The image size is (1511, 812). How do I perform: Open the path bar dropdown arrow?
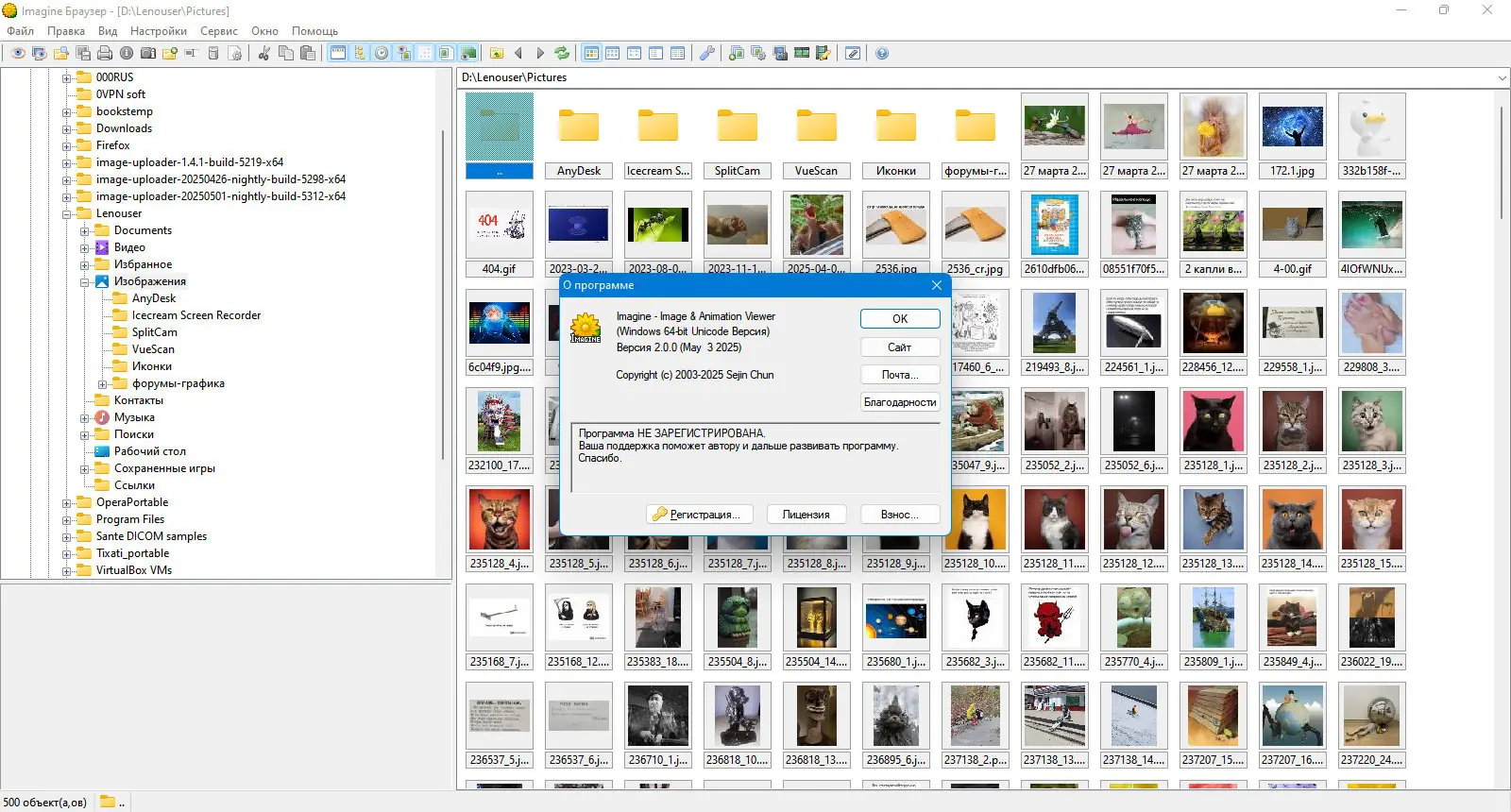1502,77
